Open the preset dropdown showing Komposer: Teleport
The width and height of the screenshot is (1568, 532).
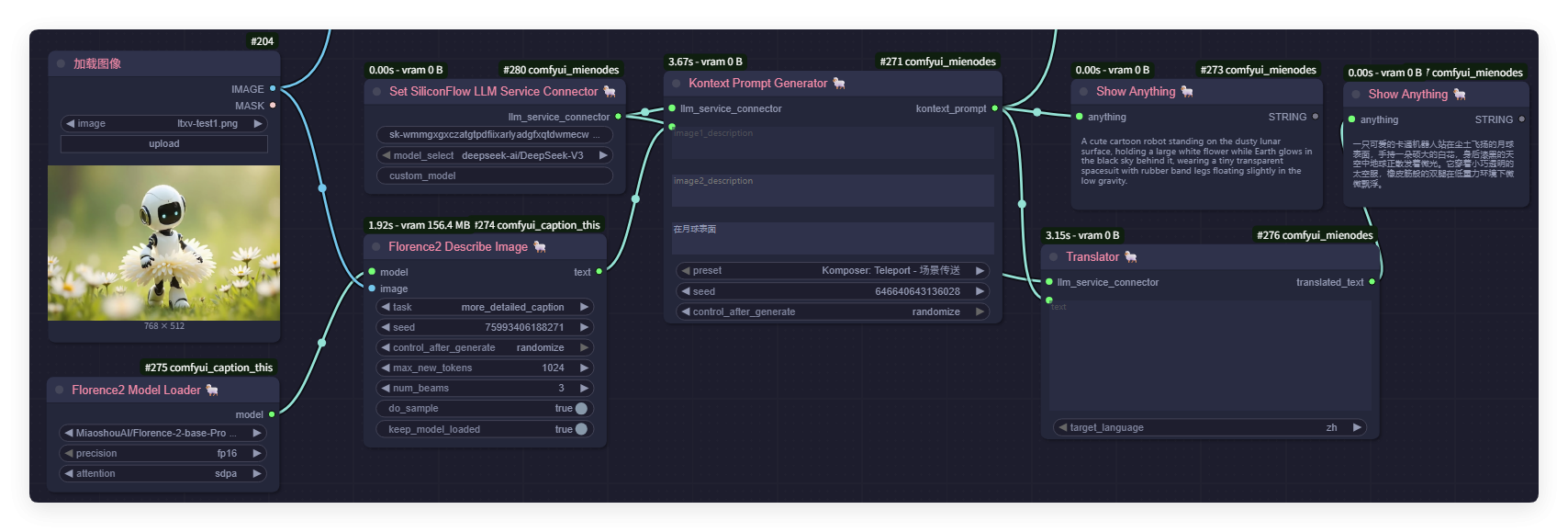(x=833, y=271)
